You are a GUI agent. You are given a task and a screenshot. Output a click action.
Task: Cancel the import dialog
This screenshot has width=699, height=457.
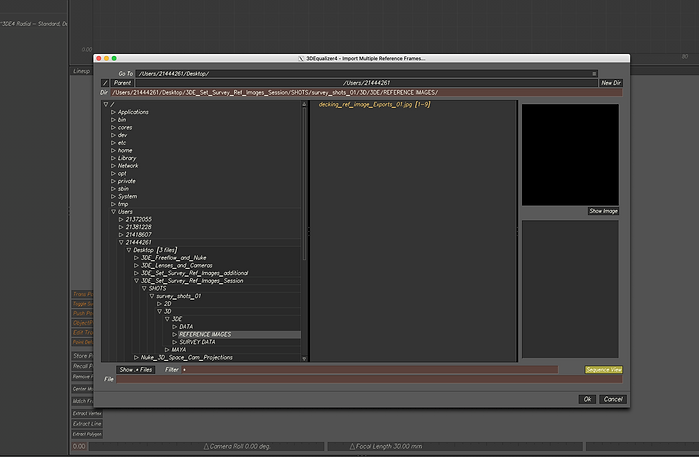[x=613, y=399]
